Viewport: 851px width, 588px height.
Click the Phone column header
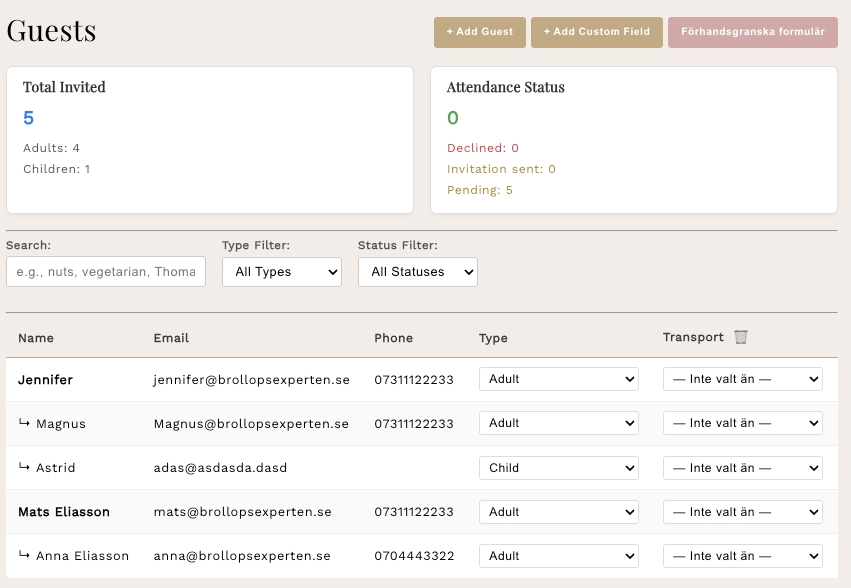tap(393, 338)
